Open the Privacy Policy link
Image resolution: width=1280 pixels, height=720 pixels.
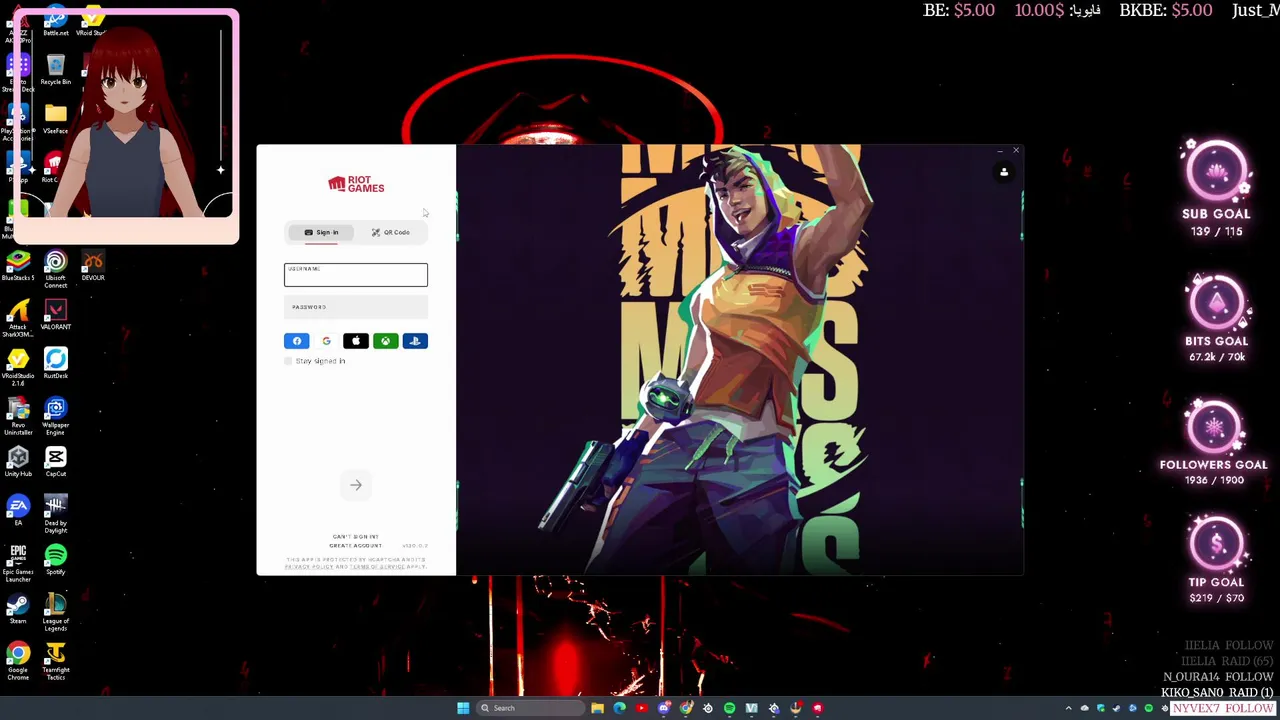309,567
